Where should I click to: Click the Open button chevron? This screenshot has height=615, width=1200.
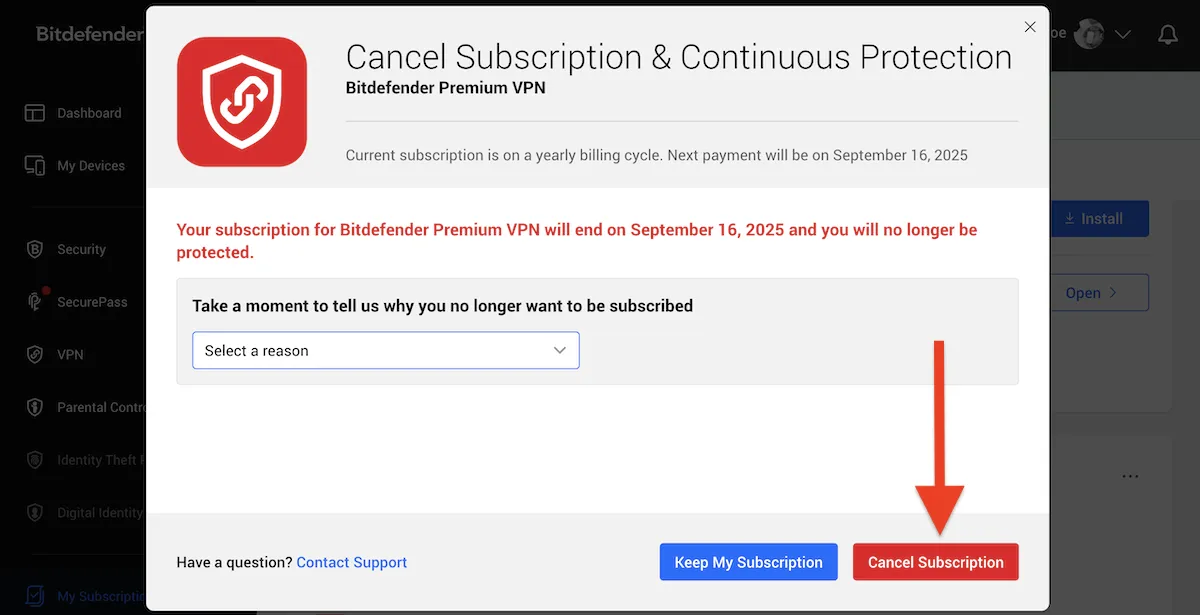point(1111,293)
